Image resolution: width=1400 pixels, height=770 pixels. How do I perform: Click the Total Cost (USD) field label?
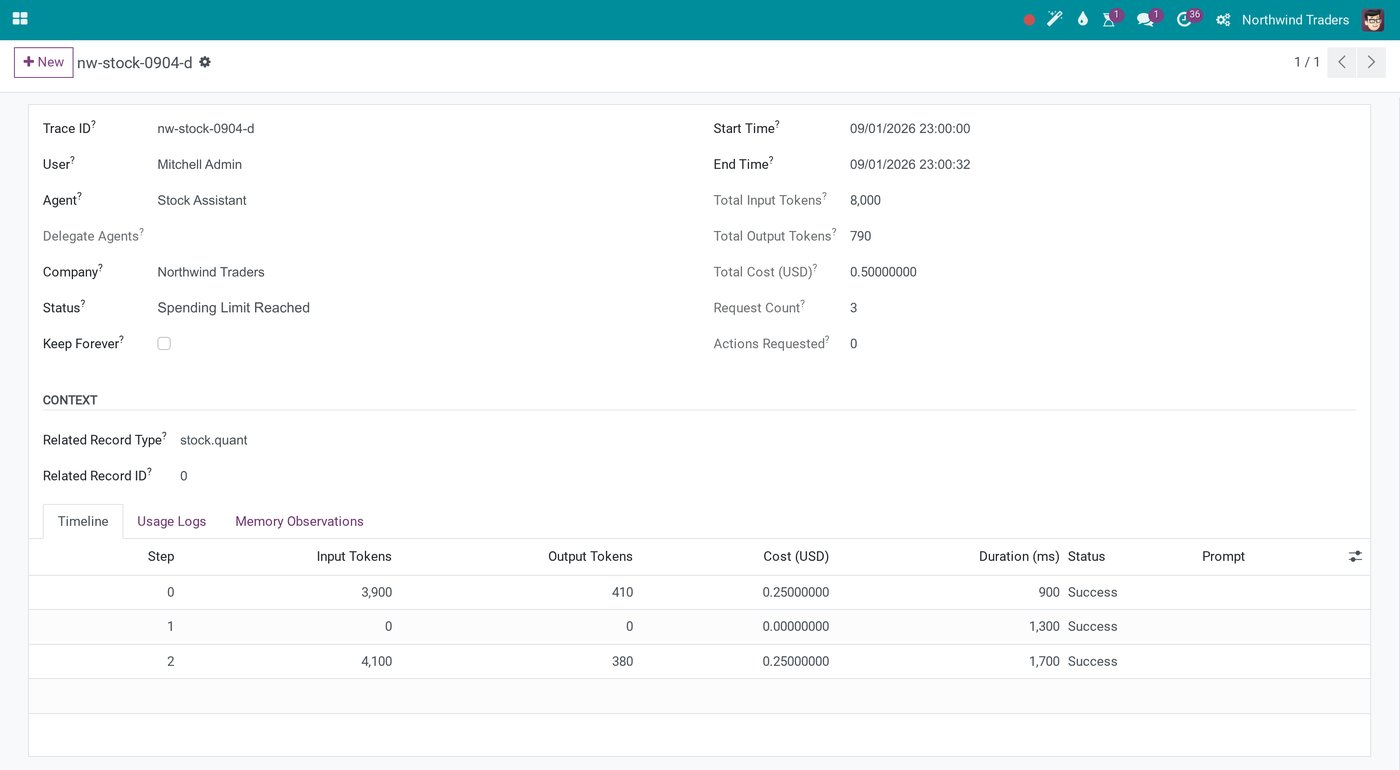[763, 272]
